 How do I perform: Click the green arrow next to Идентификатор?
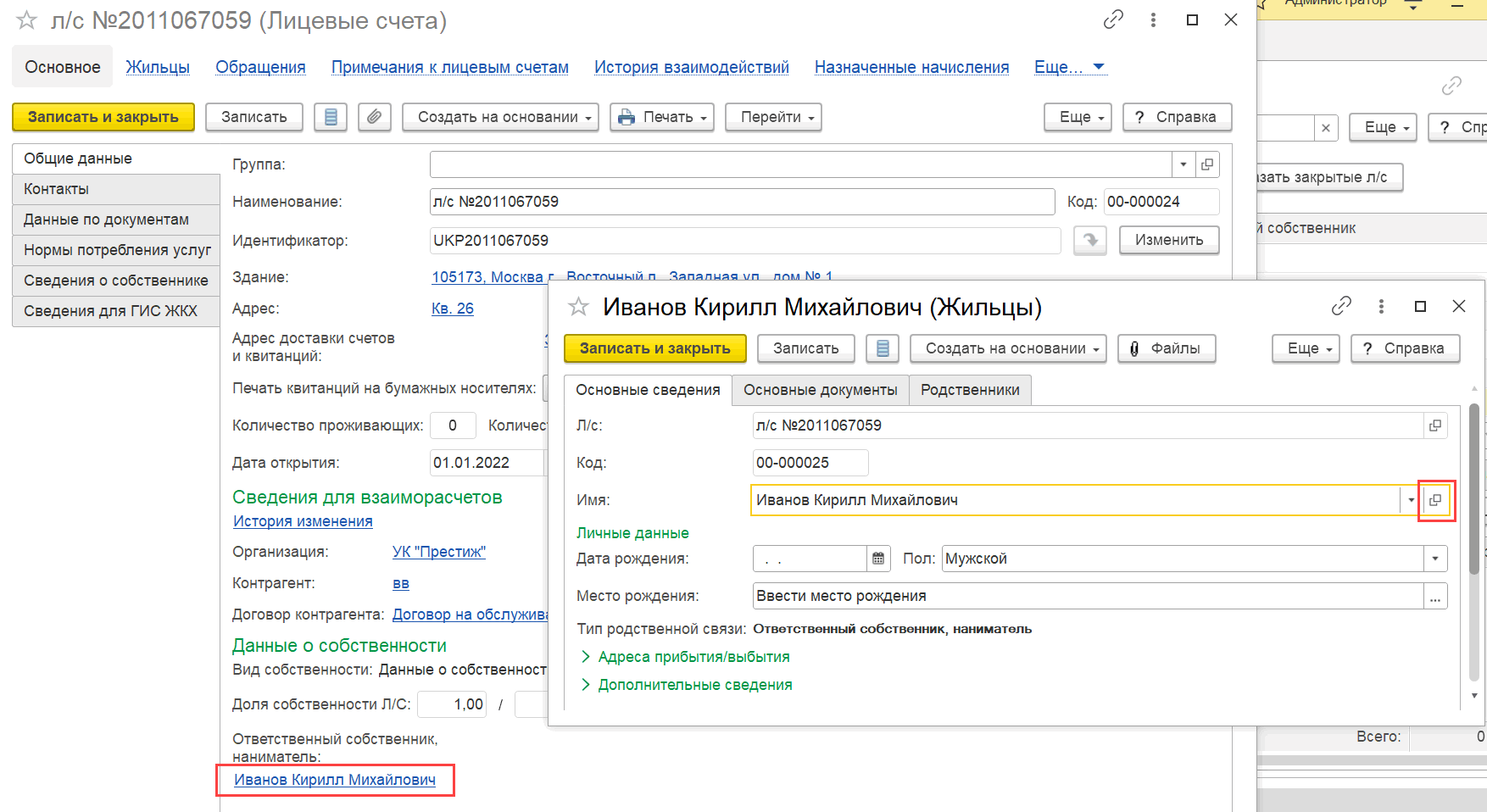(x=1090, y=240)
